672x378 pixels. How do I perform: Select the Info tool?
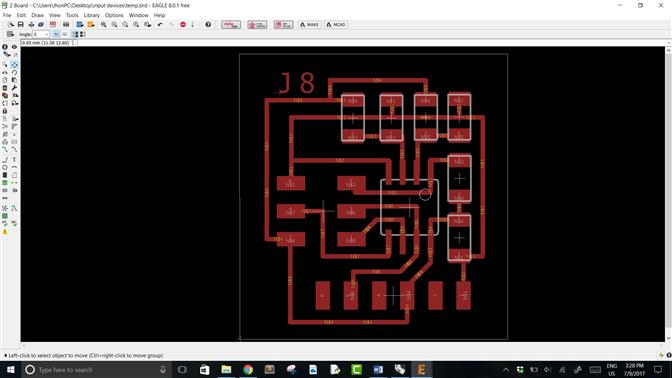coord(5,47)
